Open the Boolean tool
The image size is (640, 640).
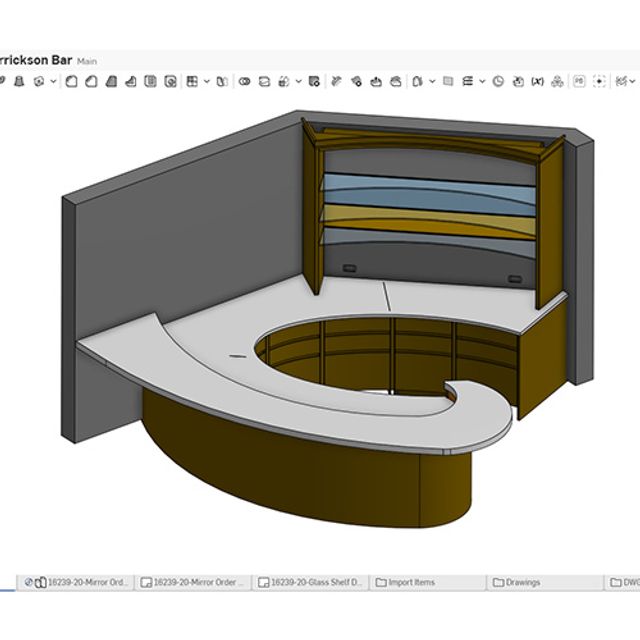244,82
